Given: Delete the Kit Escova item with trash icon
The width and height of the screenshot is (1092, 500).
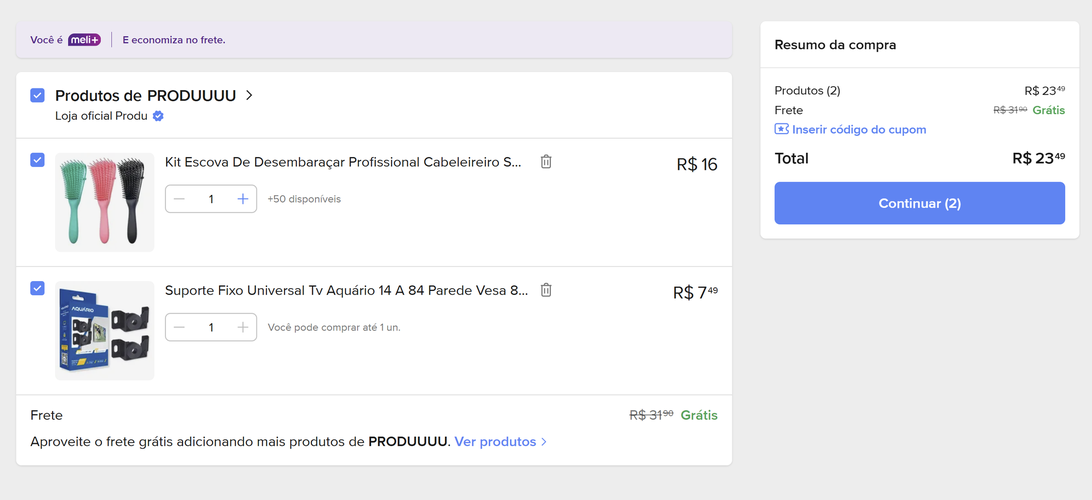Looking at the screenshot, I should (x=546, y=162).
